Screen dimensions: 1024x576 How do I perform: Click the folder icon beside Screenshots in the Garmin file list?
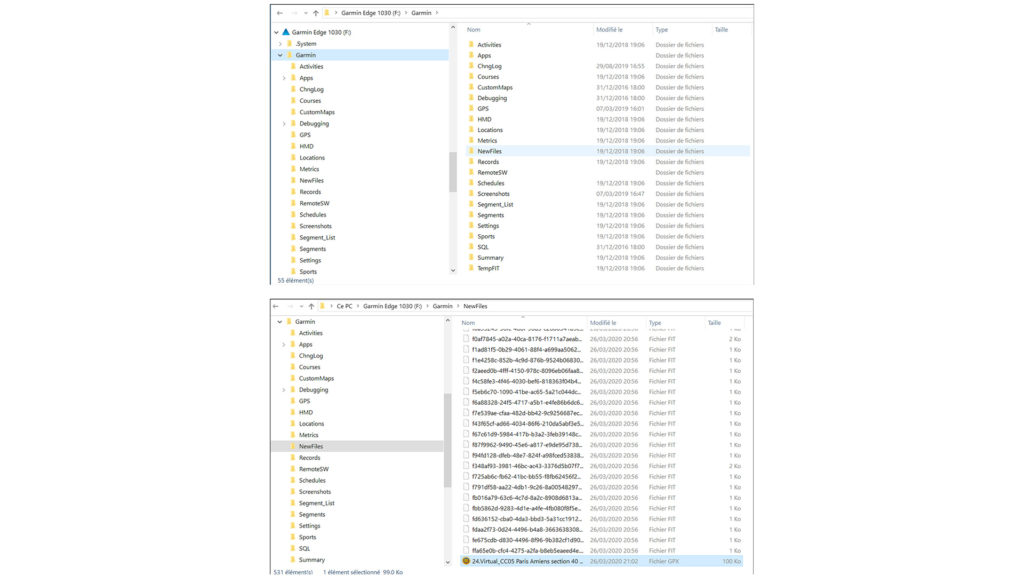(471, 193)
